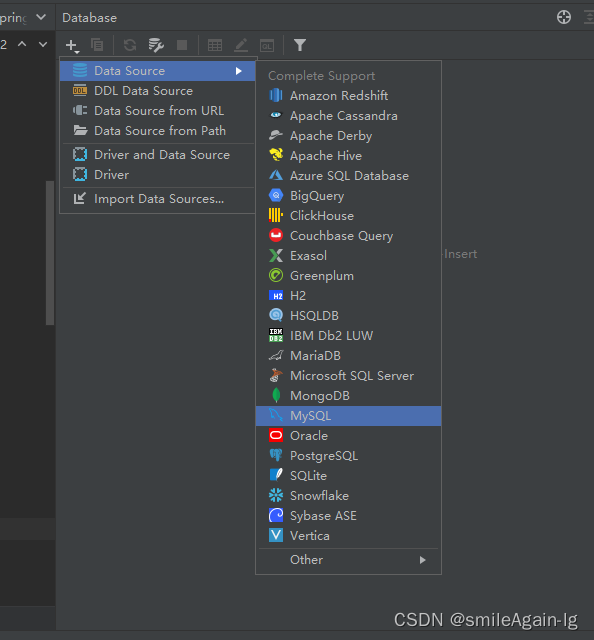Click Import Data Sources... item
Image resolution: width=594 pixels, height=640 pixels.
158,199
